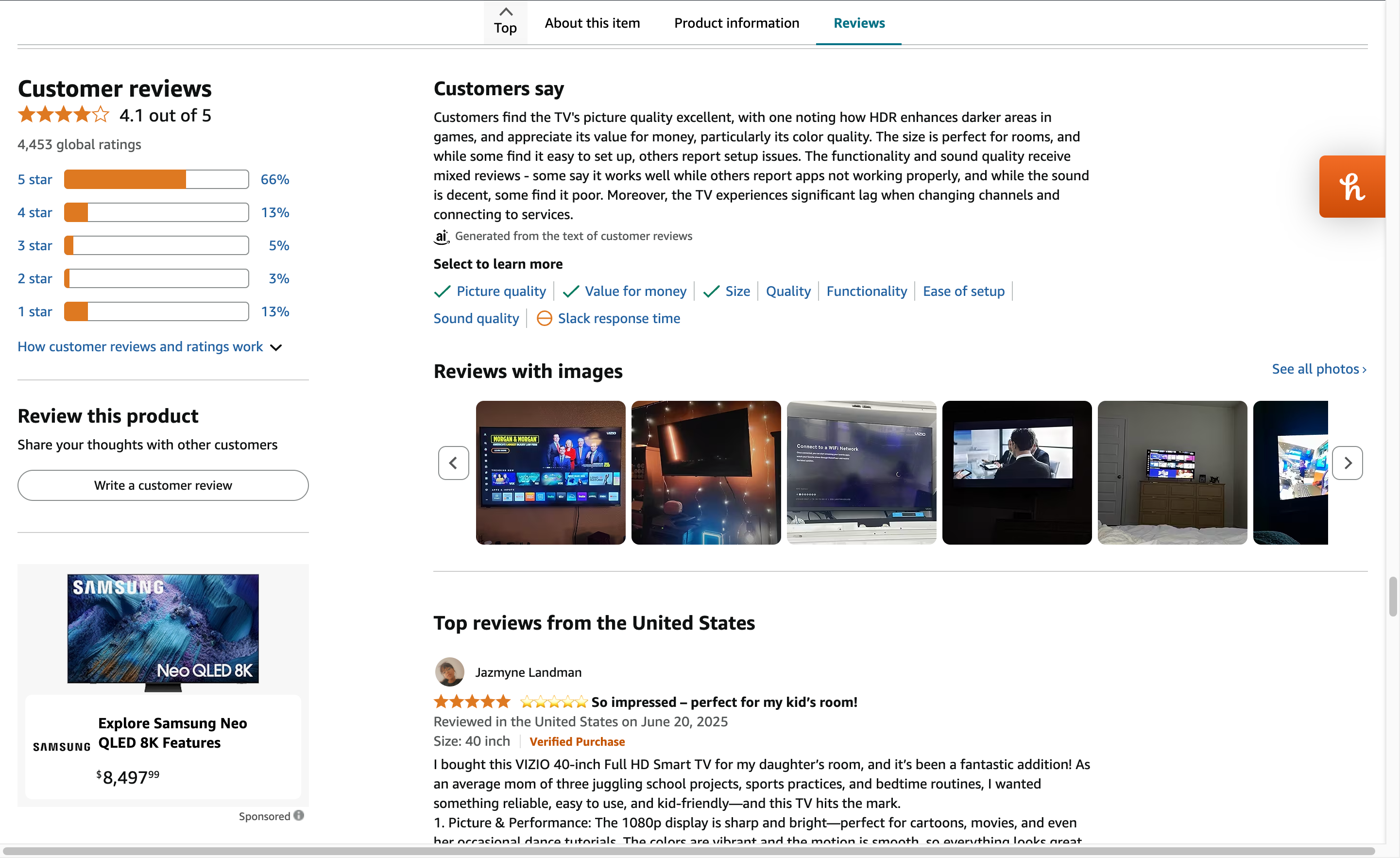The width and height of the screenshot is (1400, 858).
Task: Click the 66% percentage link
Action: click(x=275, y=179)
